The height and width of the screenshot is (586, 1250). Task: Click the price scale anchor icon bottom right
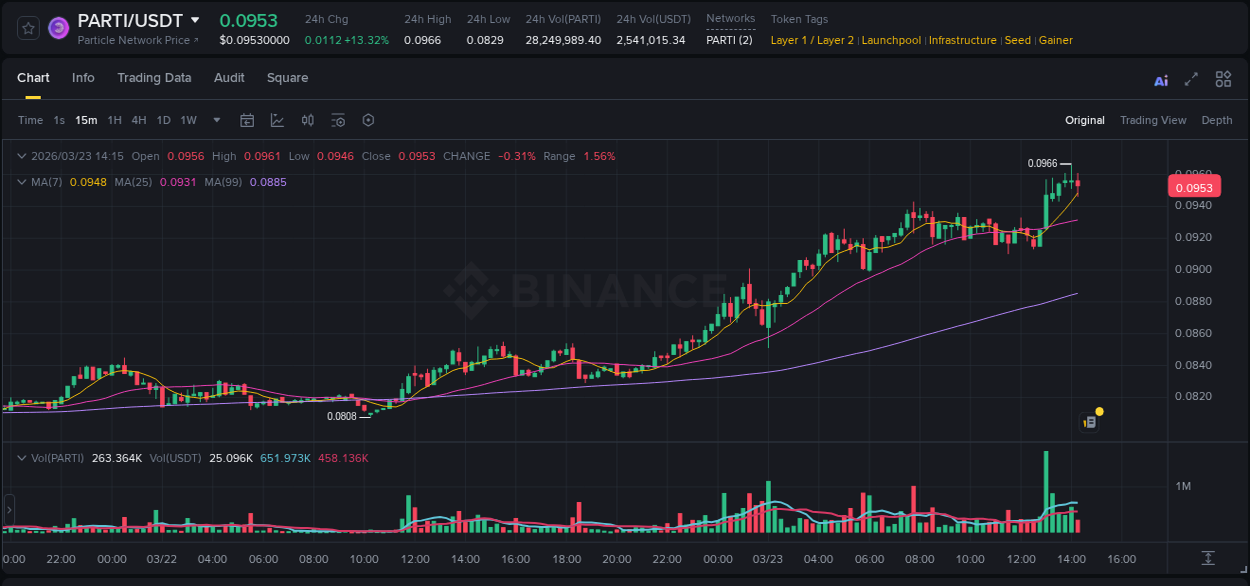pos(1209,560)
